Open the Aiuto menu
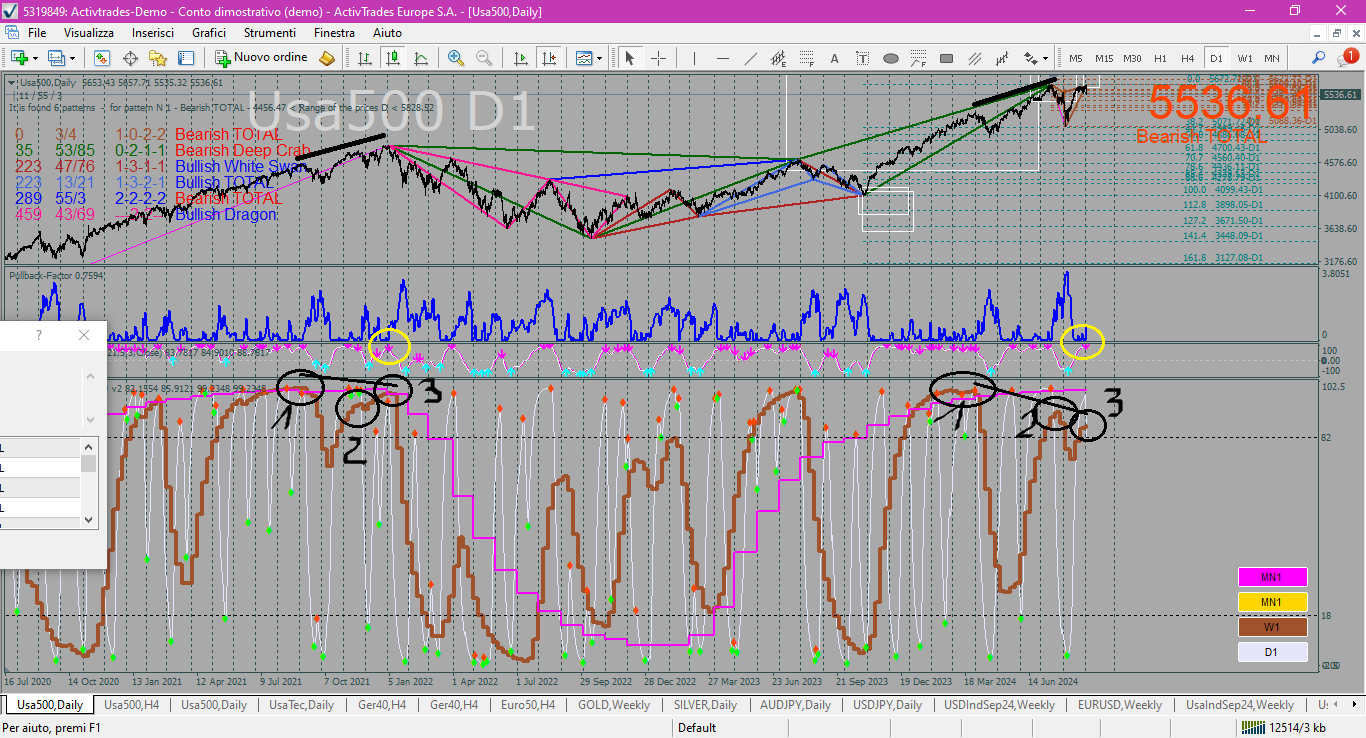 [x=387, y=33]
